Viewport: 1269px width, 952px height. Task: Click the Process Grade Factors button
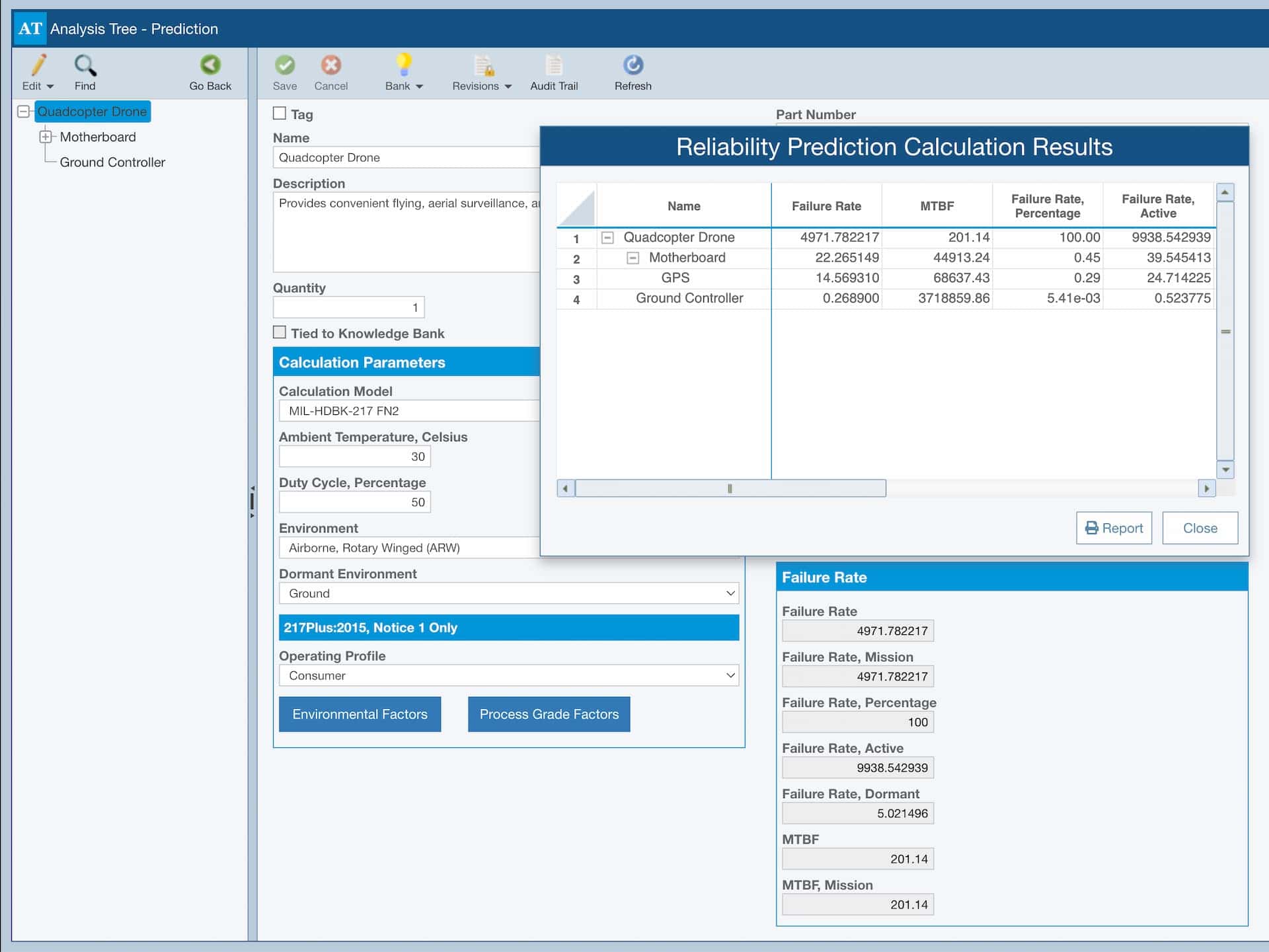549,714
